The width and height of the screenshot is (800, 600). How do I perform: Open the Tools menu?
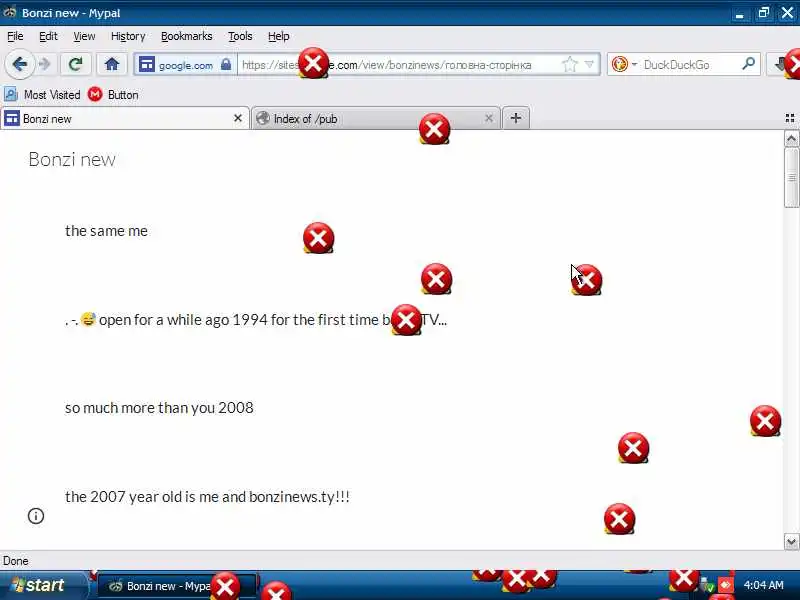240,36
